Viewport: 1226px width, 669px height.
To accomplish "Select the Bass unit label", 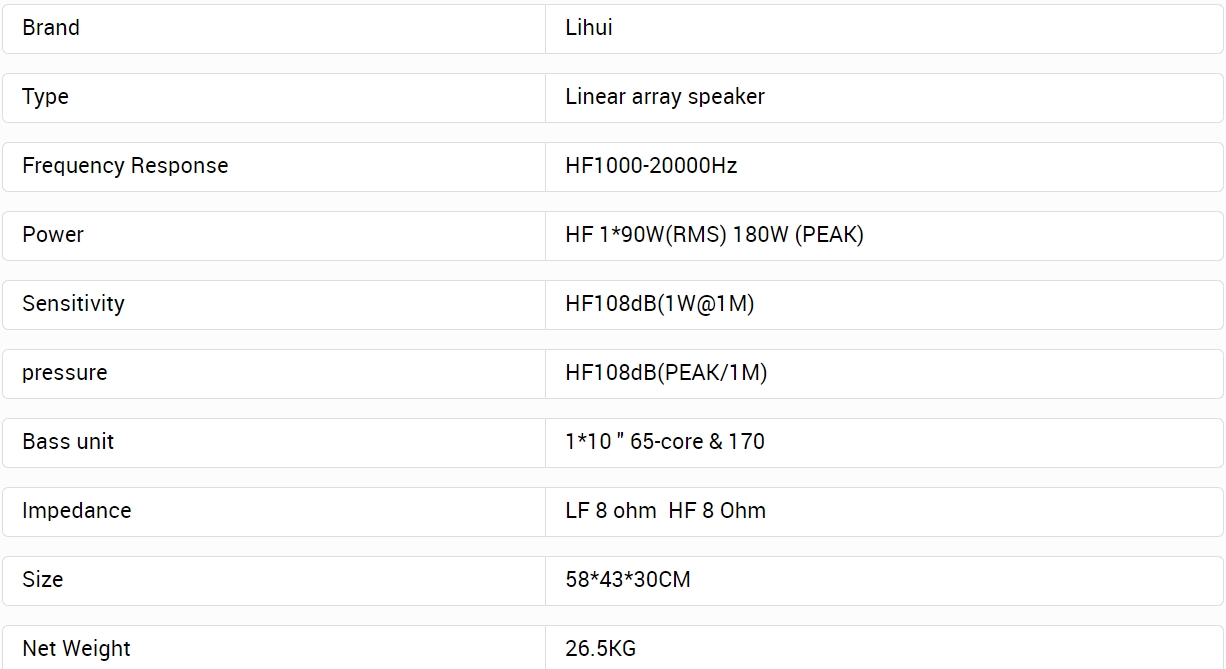I will [x=68, y=442].
